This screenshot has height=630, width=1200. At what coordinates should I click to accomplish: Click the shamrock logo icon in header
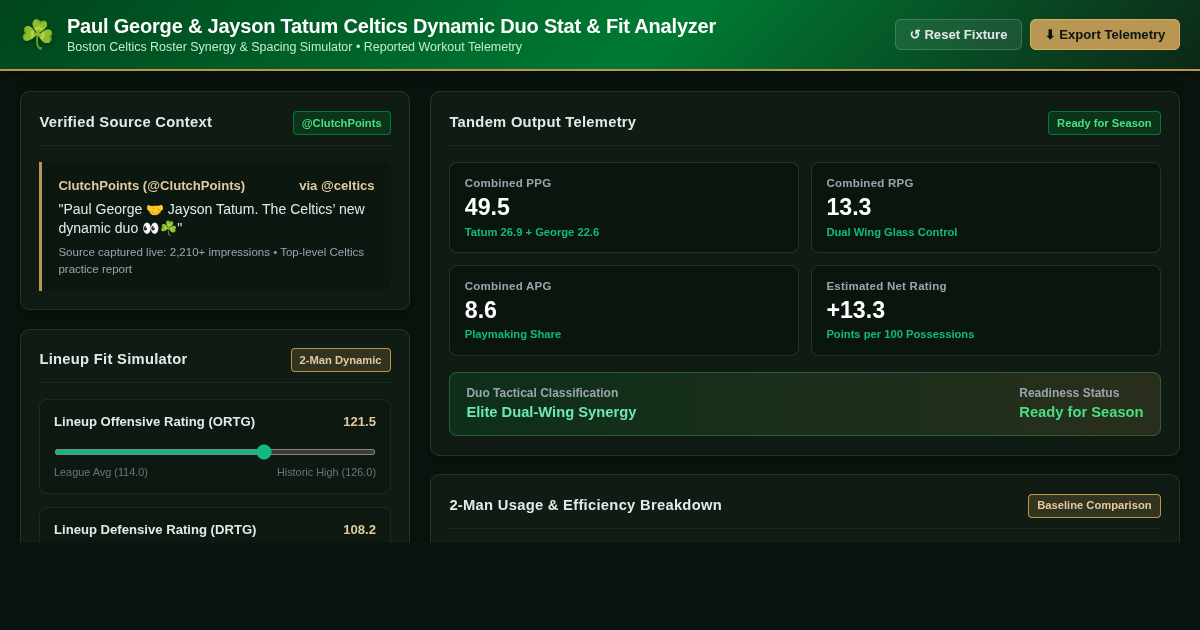click(37, 34)
